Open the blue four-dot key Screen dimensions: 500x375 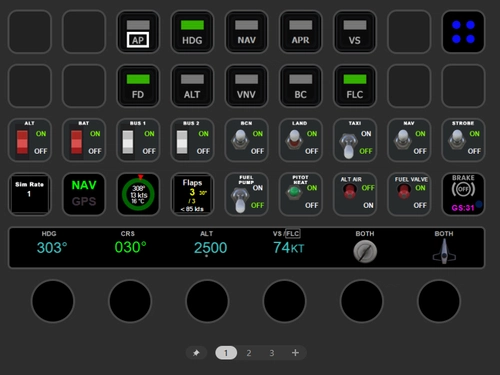coord(463,32)
